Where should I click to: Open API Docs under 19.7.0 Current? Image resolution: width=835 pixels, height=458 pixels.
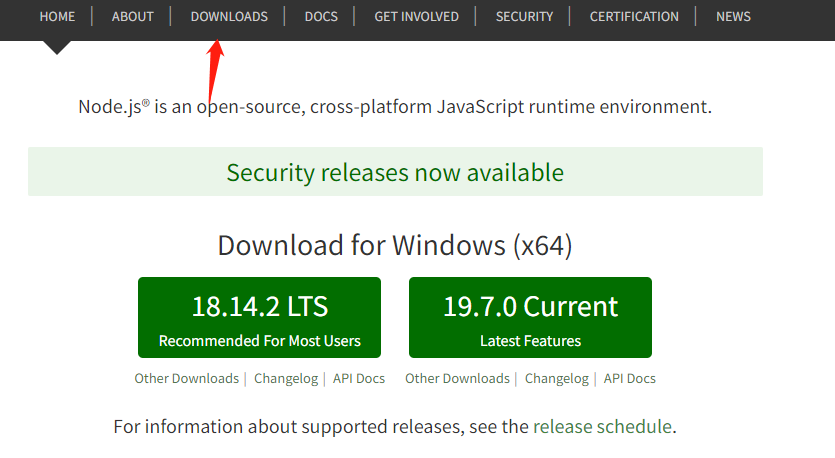tap(629, 378)
